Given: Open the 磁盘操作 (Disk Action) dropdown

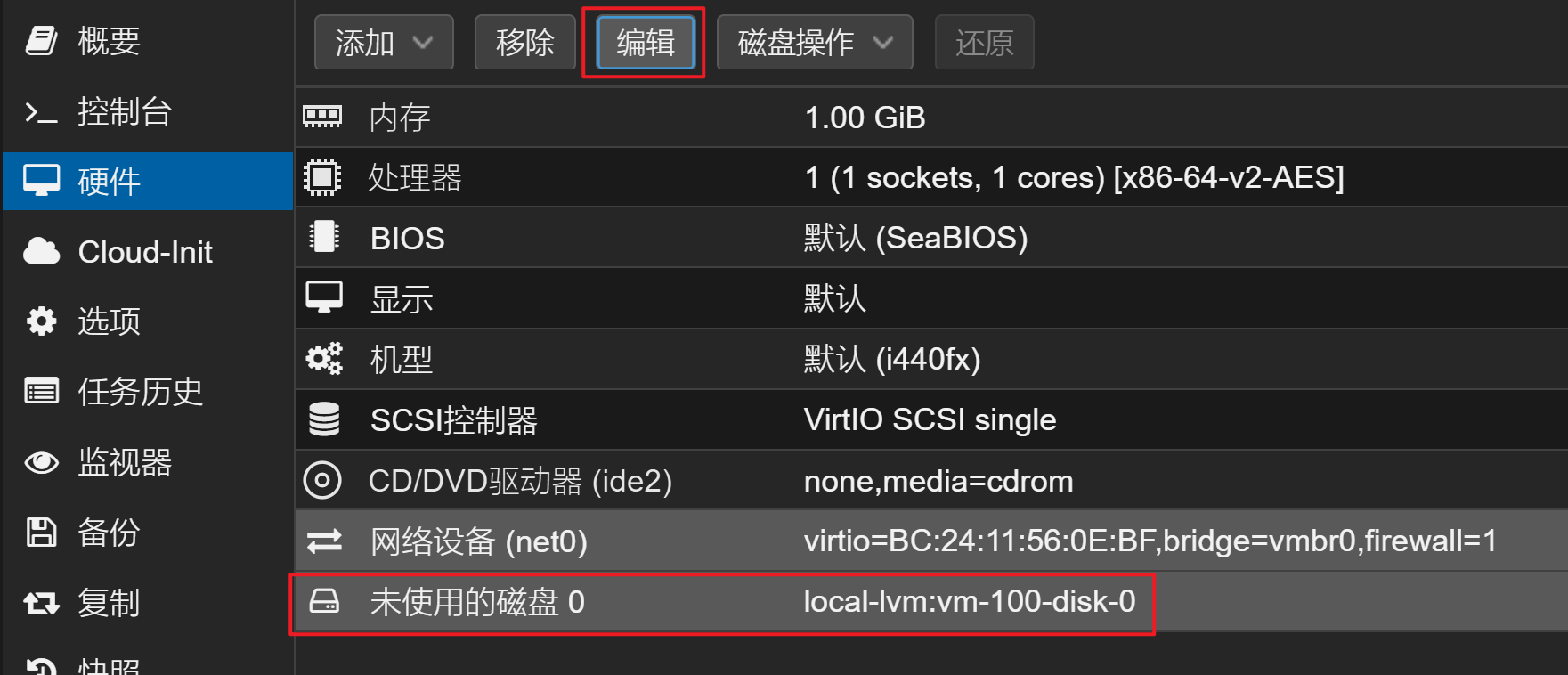Looking at the screenshot, I should click(815, 43).
